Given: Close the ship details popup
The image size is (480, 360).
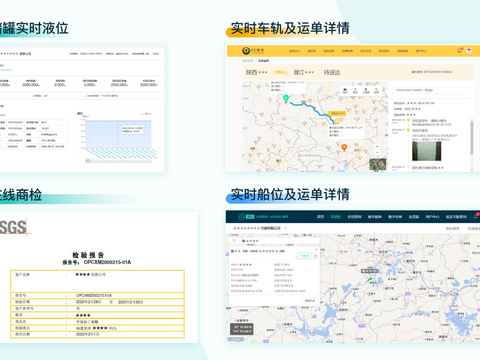Looking at the screenshot, I should (316, 250).
